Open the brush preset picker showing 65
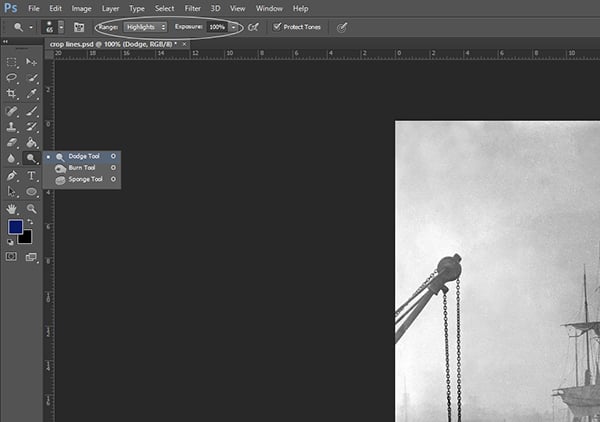 click(x=53, y=27)
